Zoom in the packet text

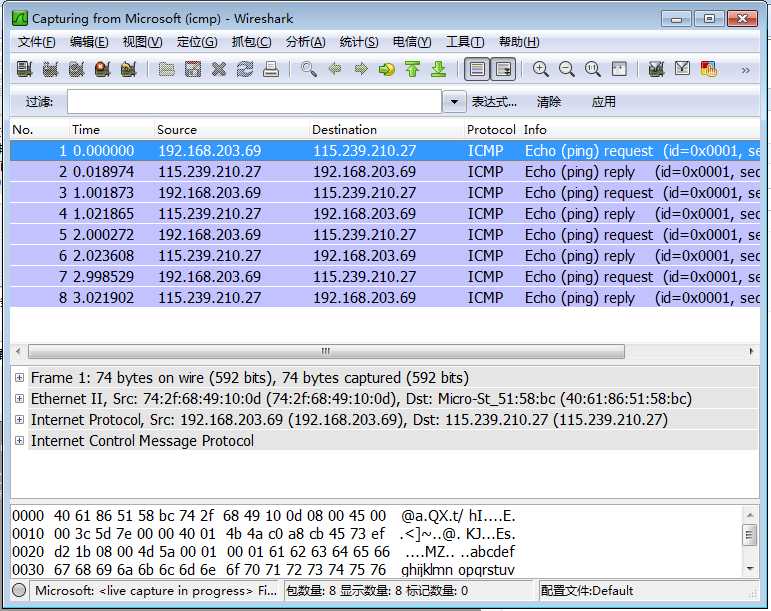(x=541, y=69)
